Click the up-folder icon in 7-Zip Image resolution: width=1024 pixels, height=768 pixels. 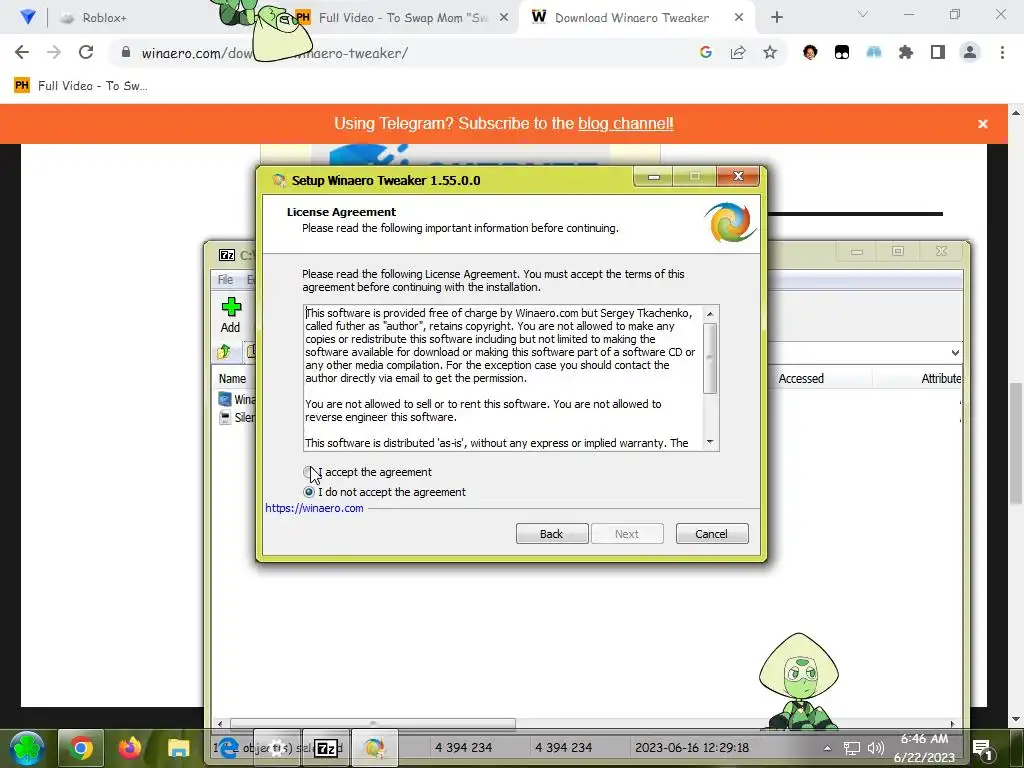(x=224, y=352)
